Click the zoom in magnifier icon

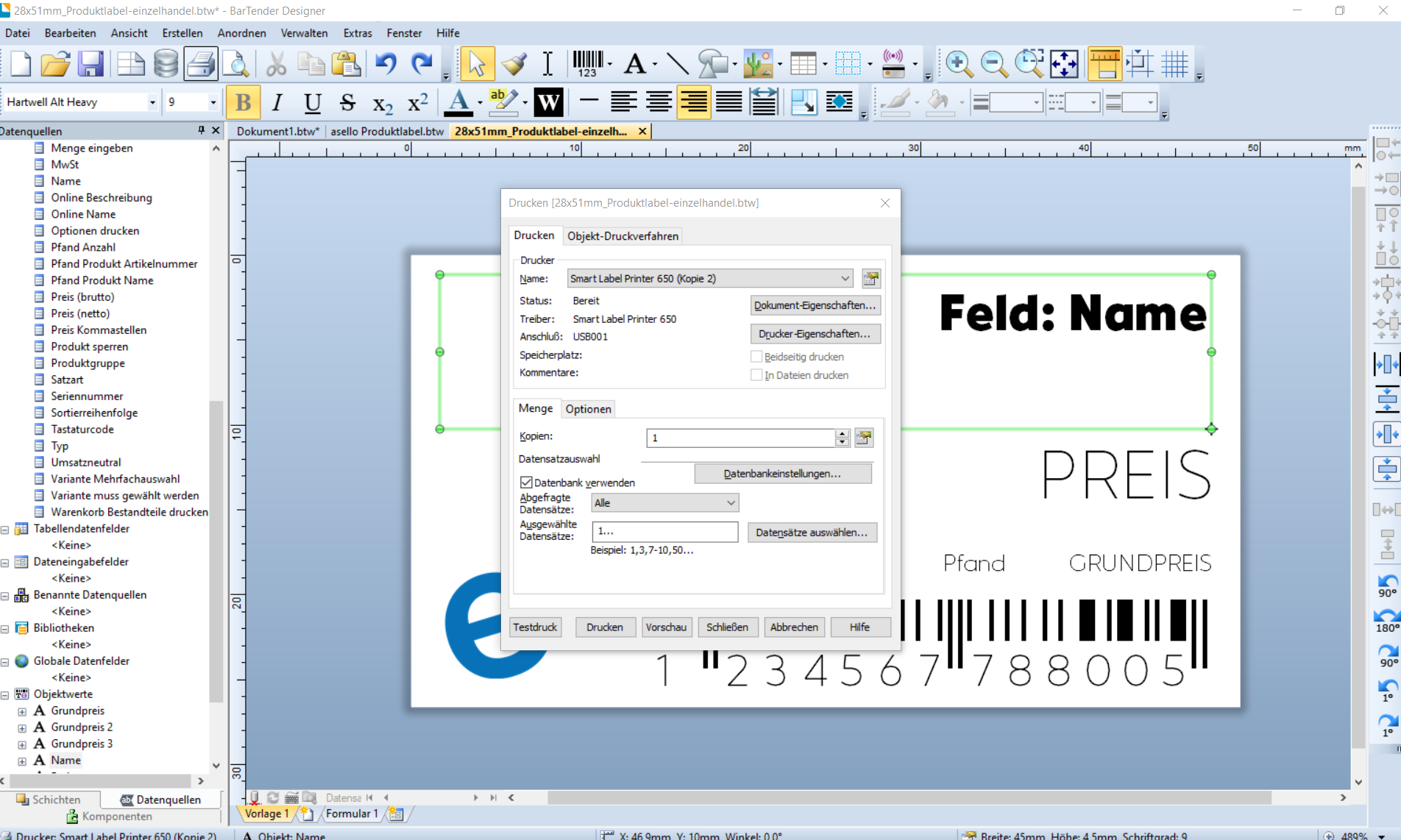(959, 64)
